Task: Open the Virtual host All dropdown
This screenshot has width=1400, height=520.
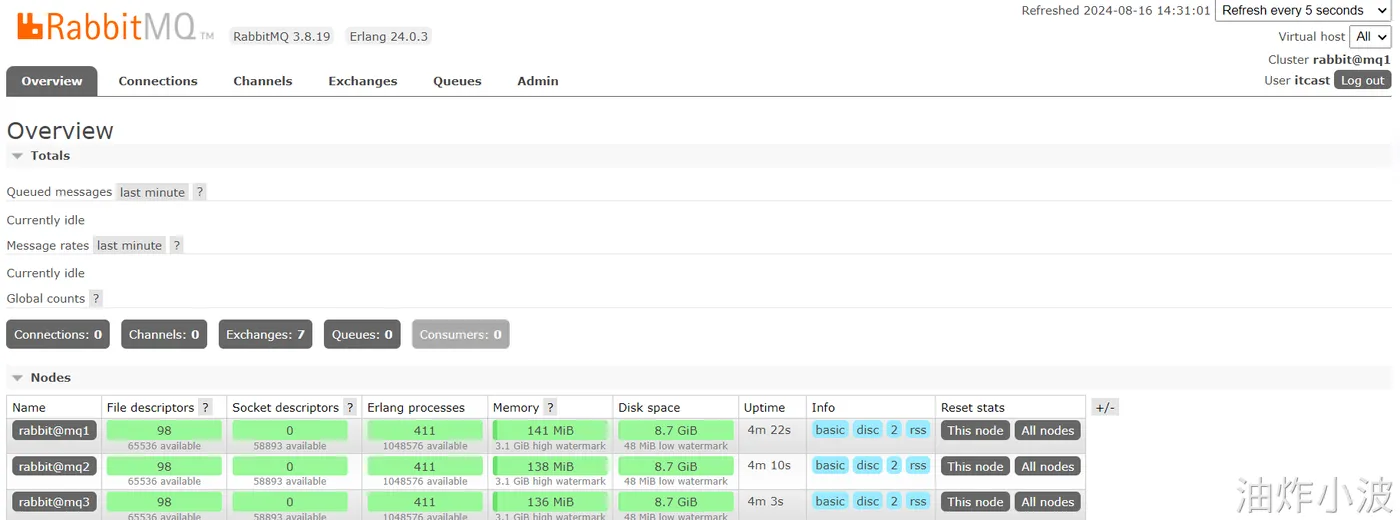Action: (1370, 36)
